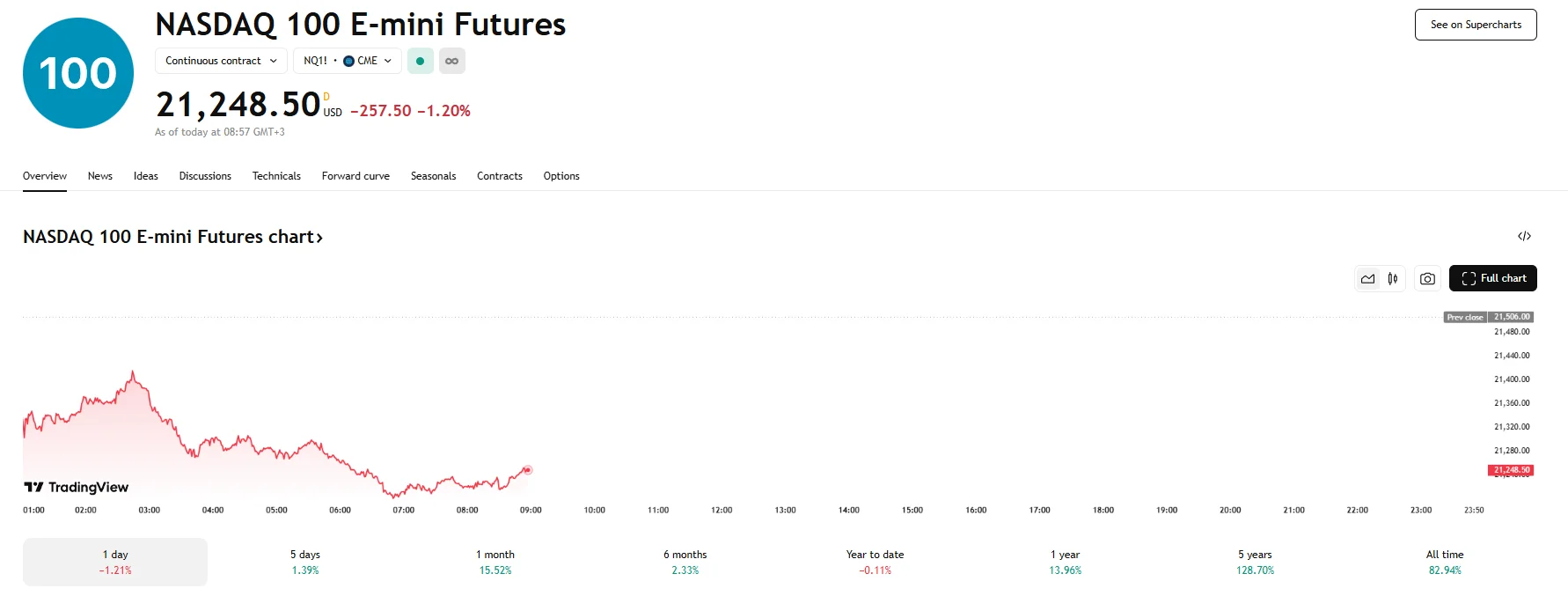Click the TradingView logo on the chart
1568x596 pixels.
click(76, 486)
